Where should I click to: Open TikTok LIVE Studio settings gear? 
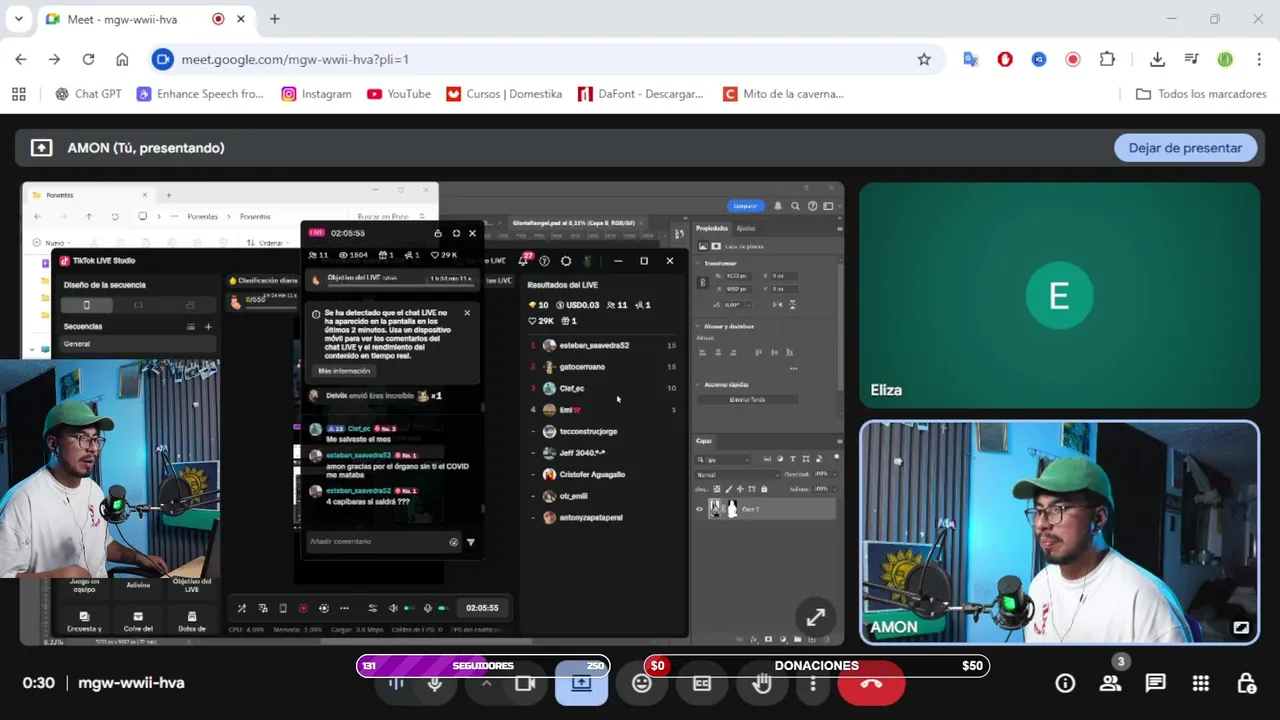566,261
